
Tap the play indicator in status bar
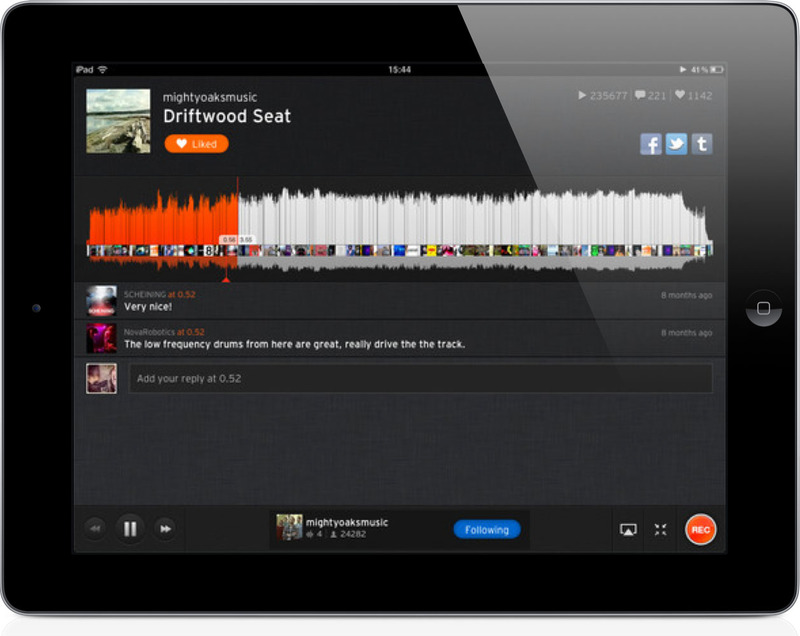click(x=683, y=70)
